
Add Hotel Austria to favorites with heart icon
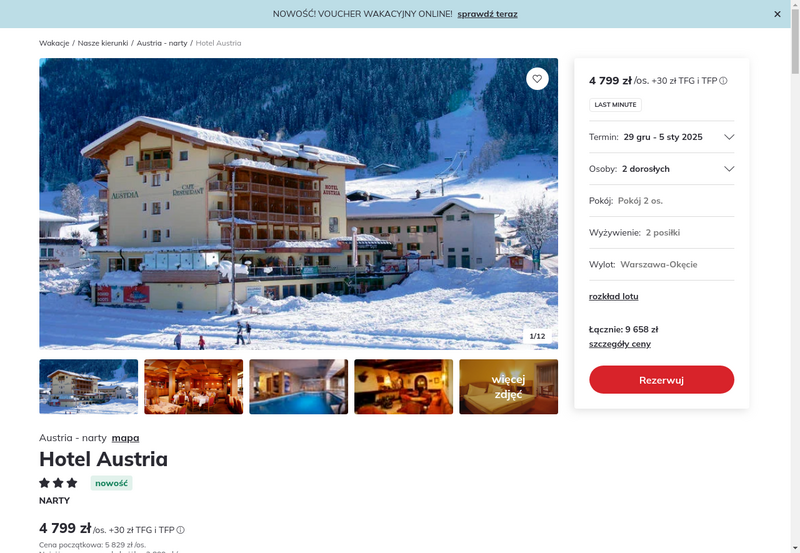tap(537, 79)
